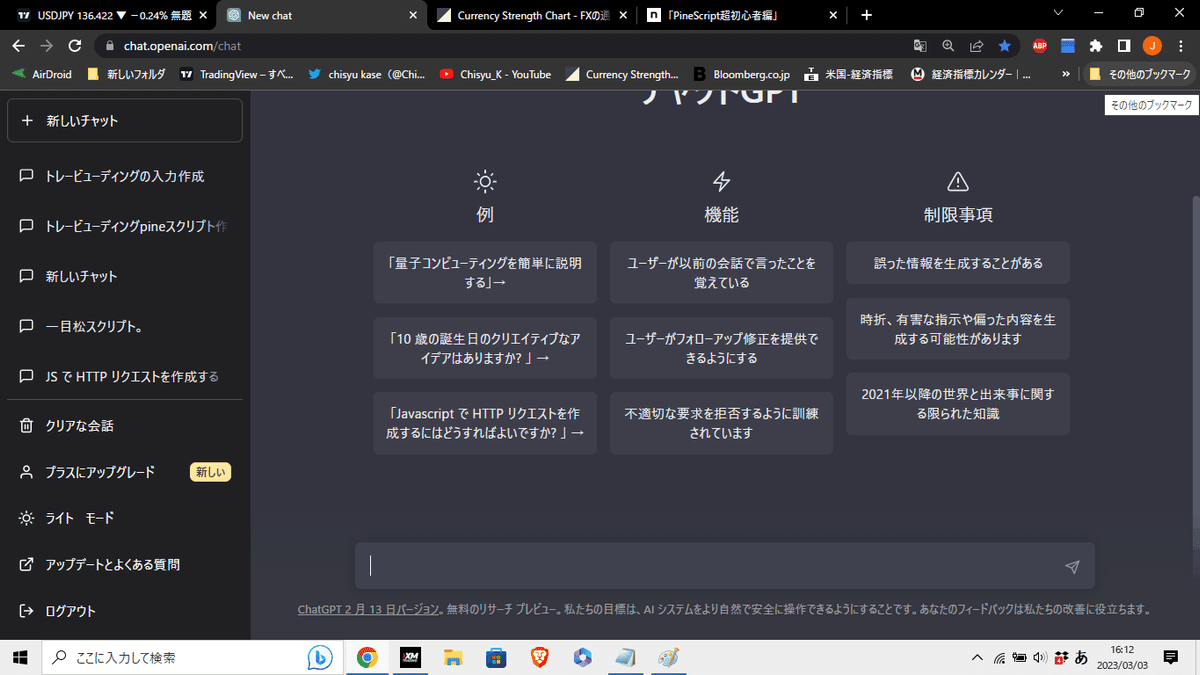This screenshot has width=1200, height=675.
Task: Open the その他のブックマーク folder
Action: coord(1139,74)
